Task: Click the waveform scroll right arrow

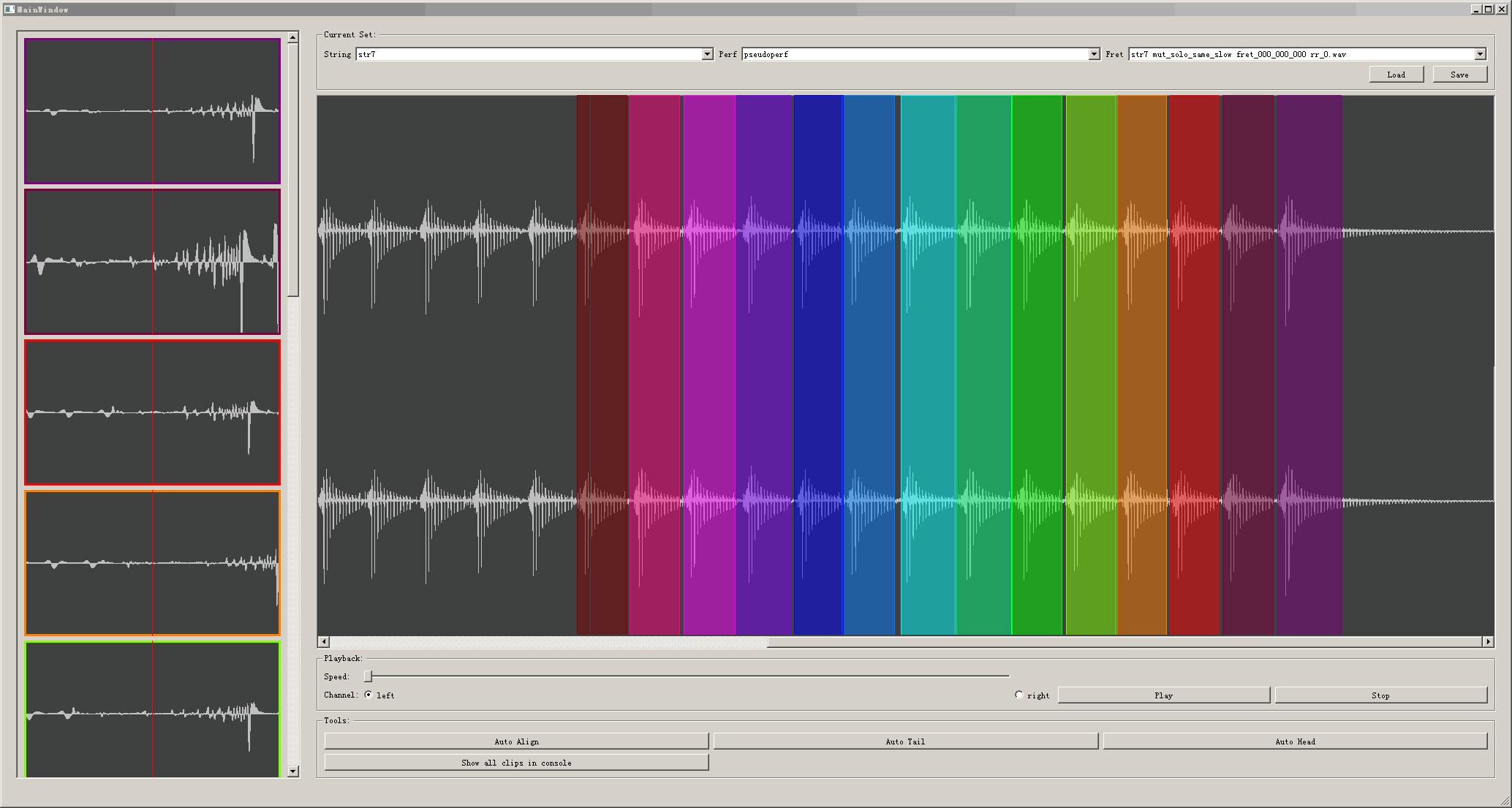Action: tap(1488, 642)
